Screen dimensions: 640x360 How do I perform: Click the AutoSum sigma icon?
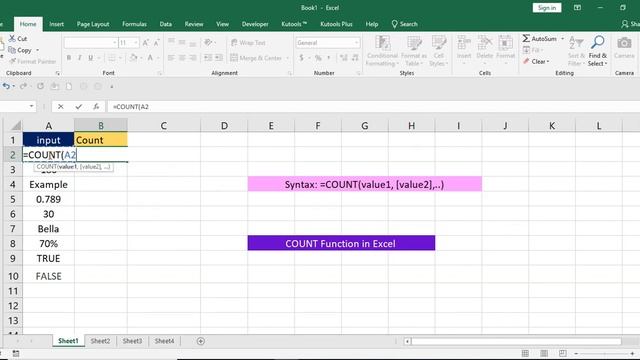[526, 38]
